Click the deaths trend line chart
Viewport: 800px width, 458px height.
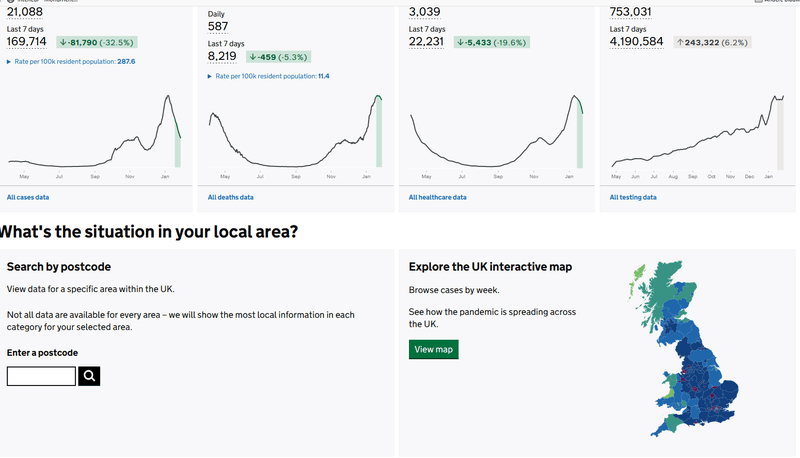295,135
